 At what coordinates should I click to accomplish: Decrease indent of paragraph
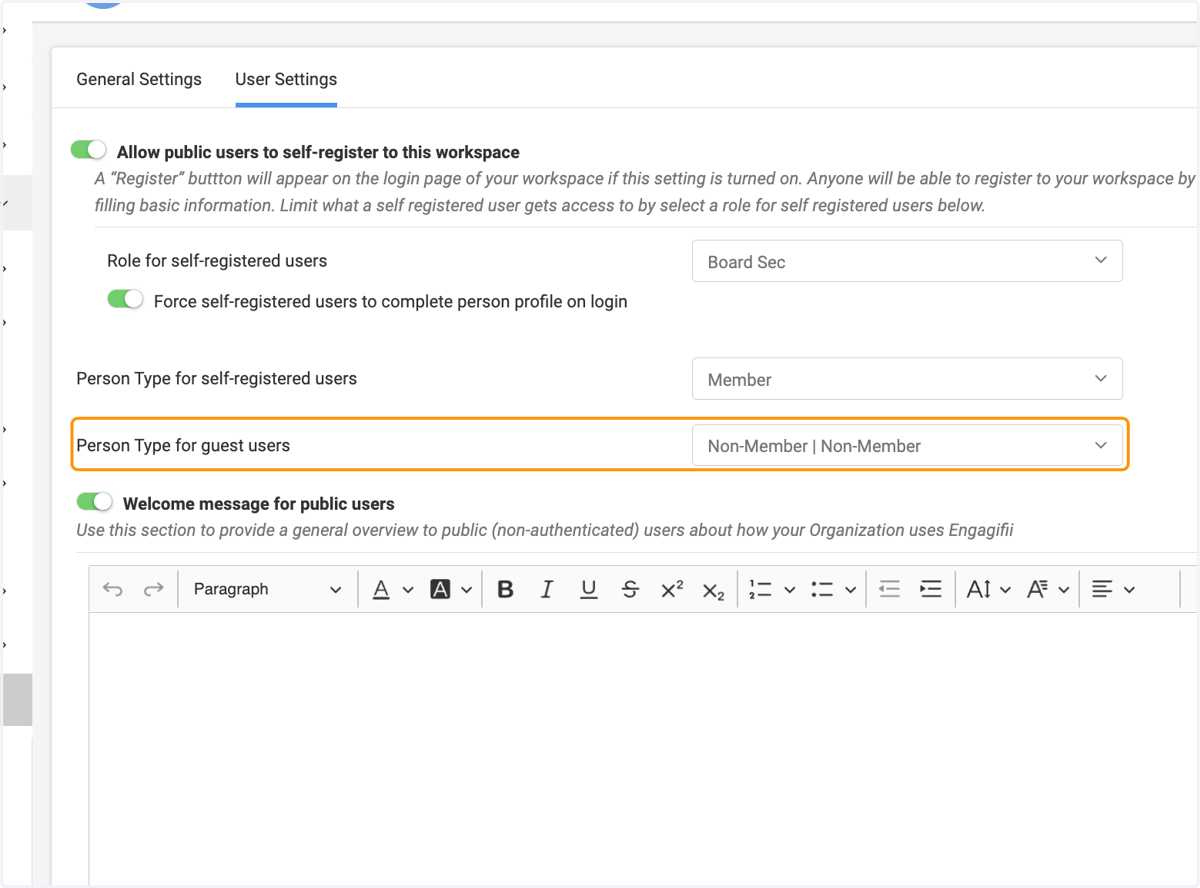(x=890, y=590)
